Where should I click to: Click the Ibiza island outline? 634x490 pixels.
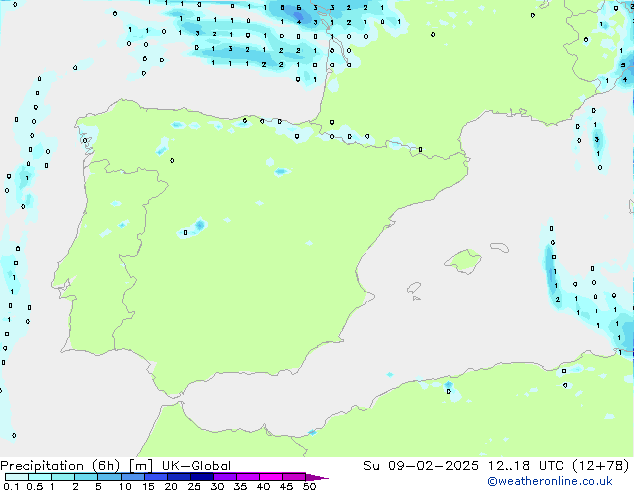[x=414, y=288]
